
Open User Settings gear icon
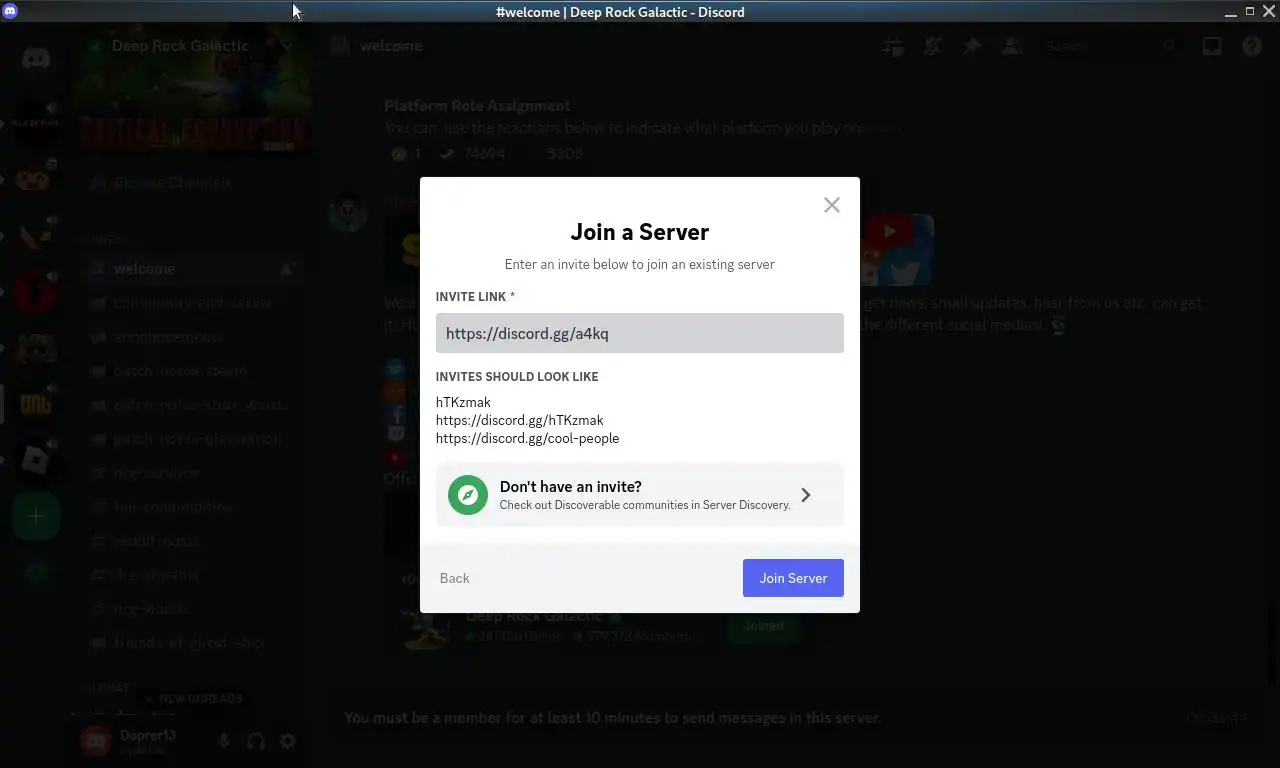pos(288,741)
